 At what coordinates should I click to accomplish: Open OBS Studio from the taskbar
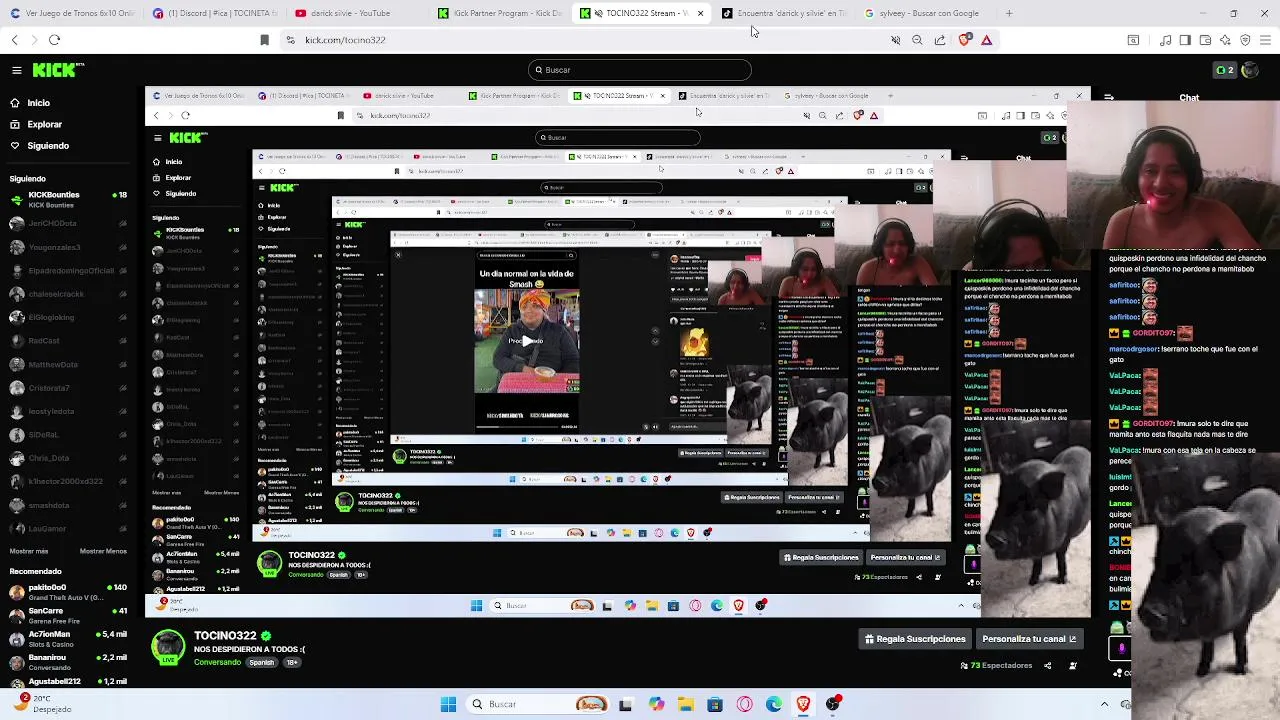[x=833, y=704]
